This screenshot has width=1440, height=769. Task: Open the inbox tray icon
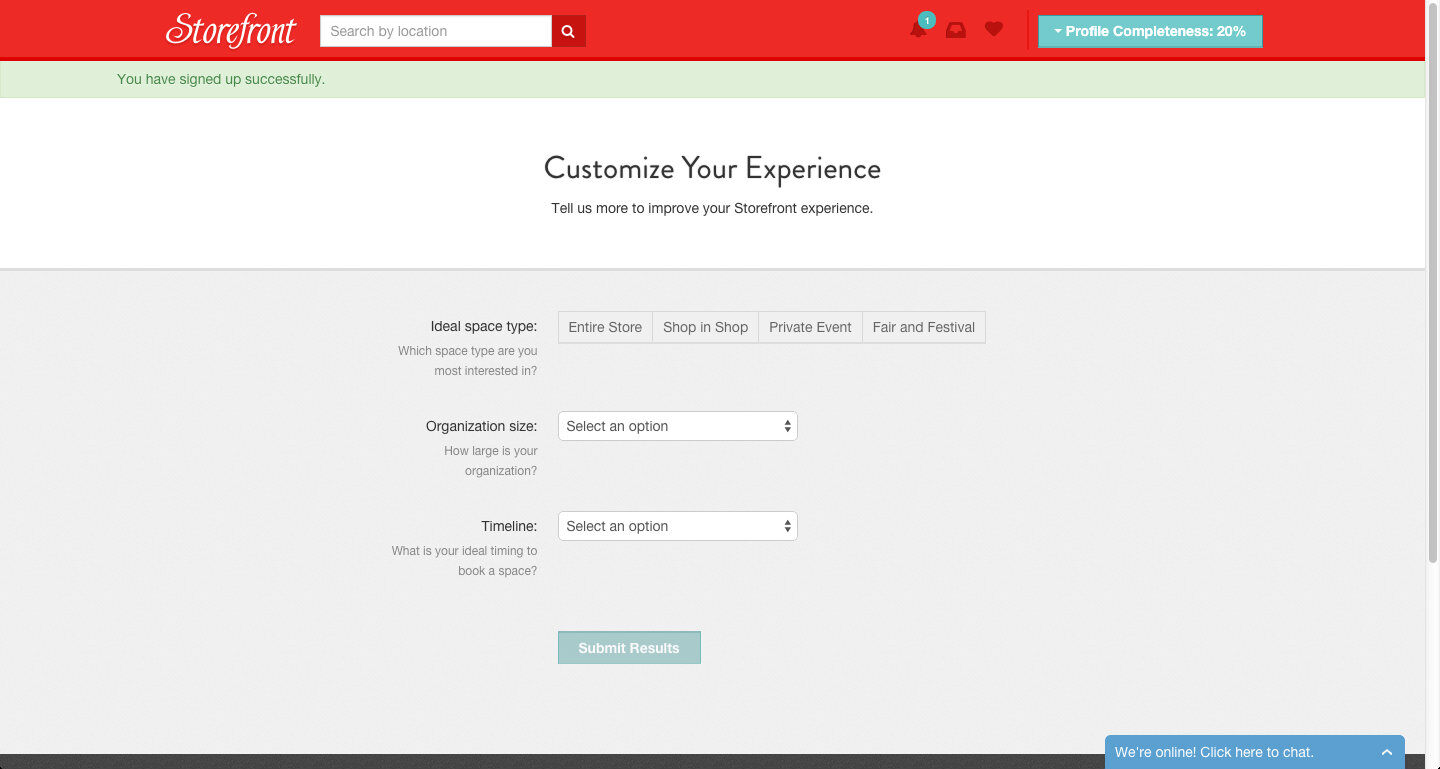(x=956, y=30)
